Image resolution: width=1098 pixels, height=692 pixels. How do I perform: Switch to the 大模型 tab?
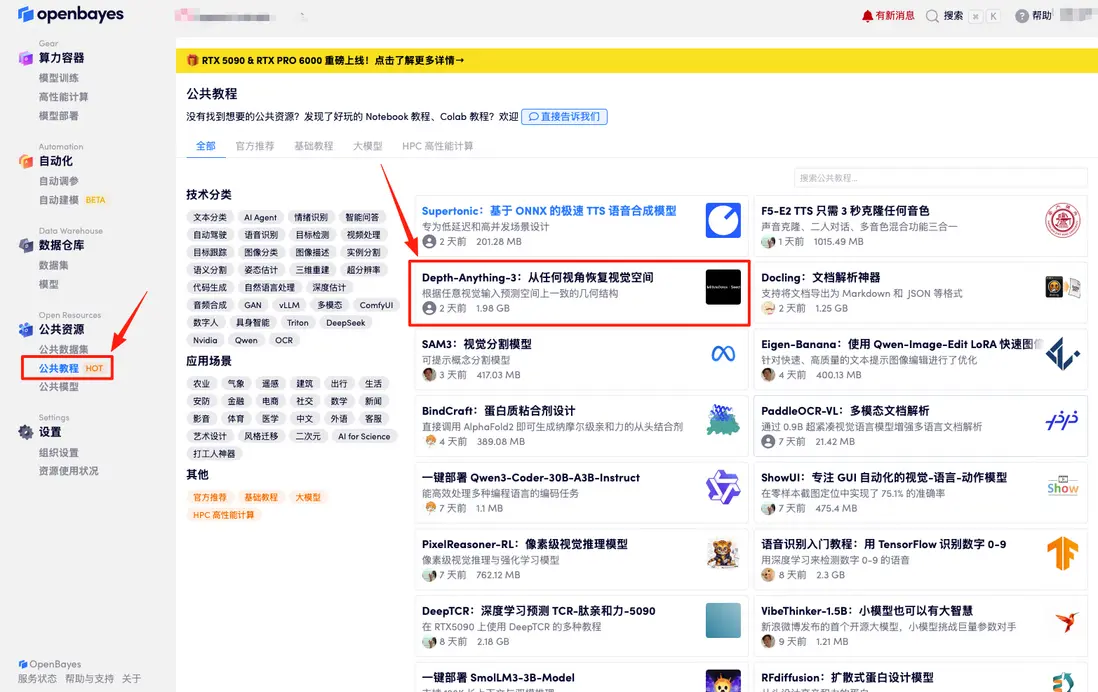(x=368, y=146)
